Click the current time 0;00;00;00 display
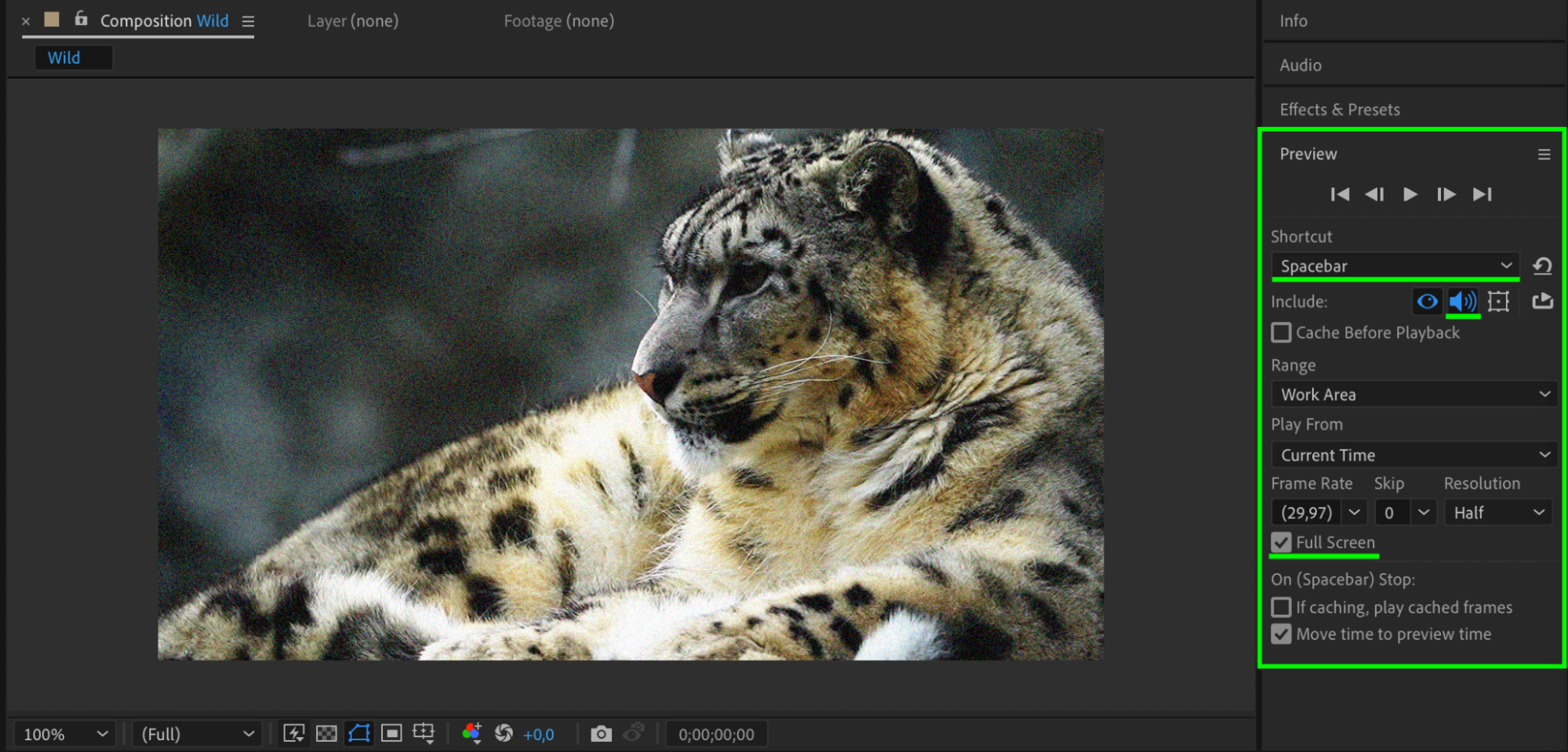The width and height of the screenshot is (1568, 752). 716,735
